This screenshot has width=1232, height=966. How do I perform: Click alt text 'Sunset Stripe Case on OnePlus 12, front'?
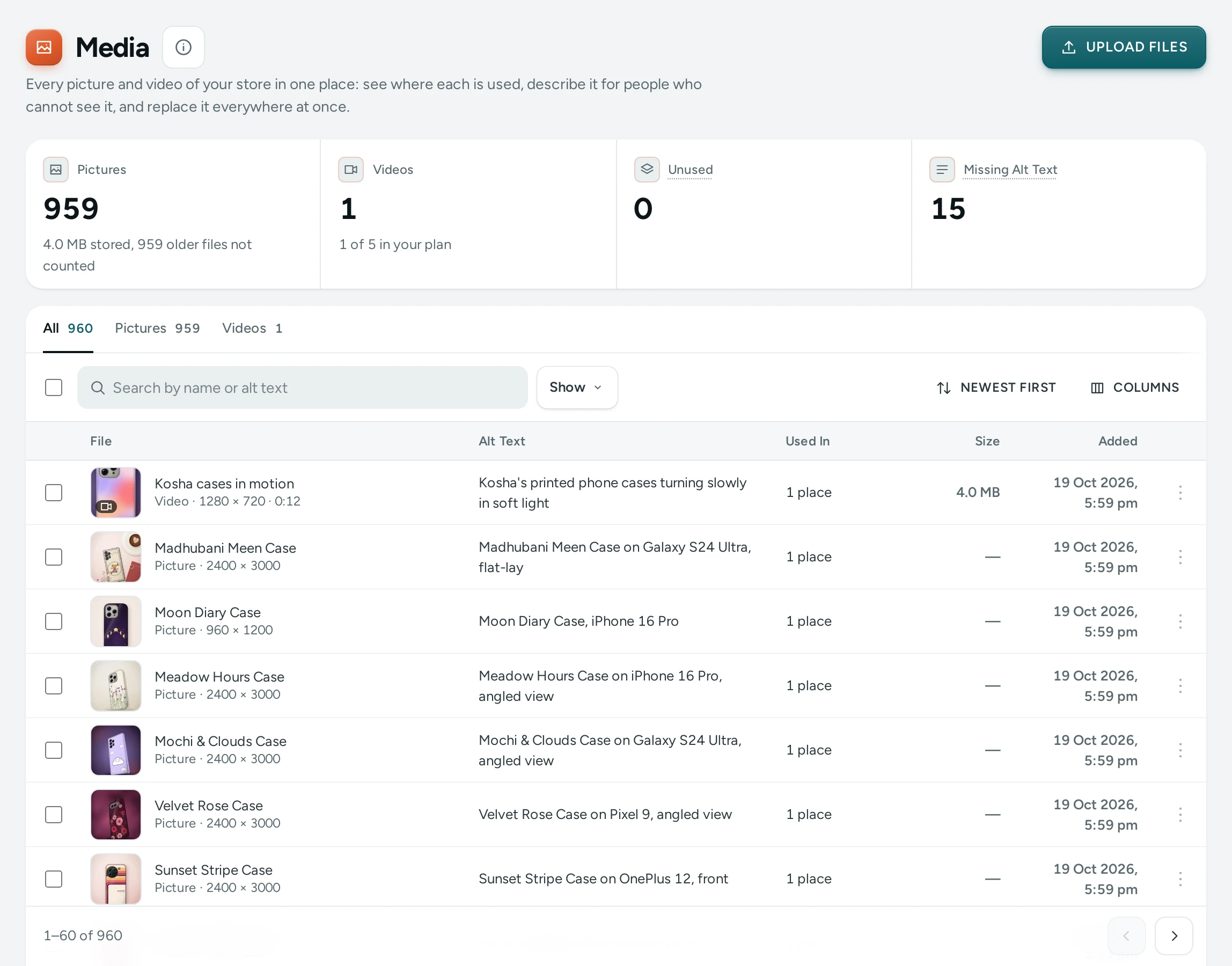point(603,879)
